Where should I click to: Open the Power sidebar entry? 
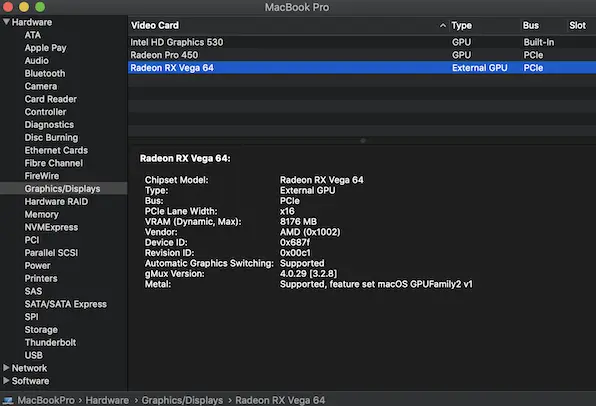tap(37, 266)
